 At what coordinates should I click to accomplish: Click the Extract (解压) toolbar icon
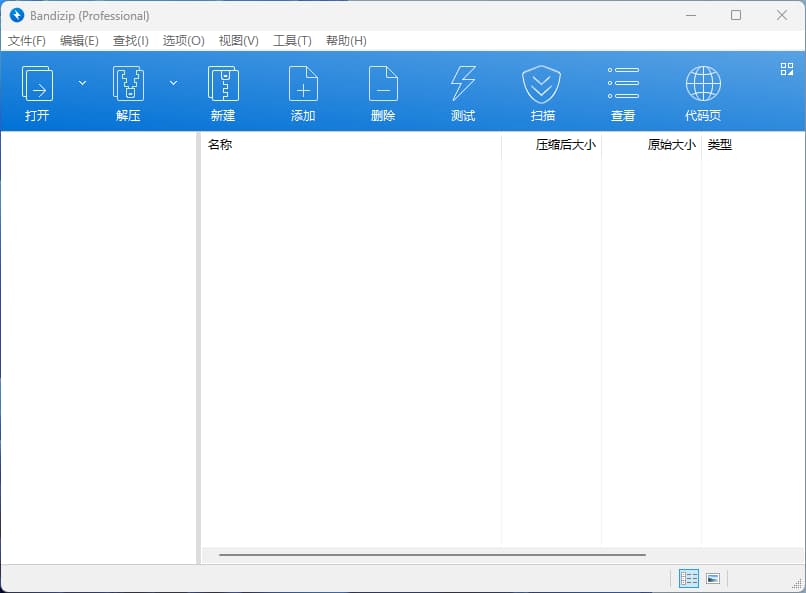coord(128,85)
